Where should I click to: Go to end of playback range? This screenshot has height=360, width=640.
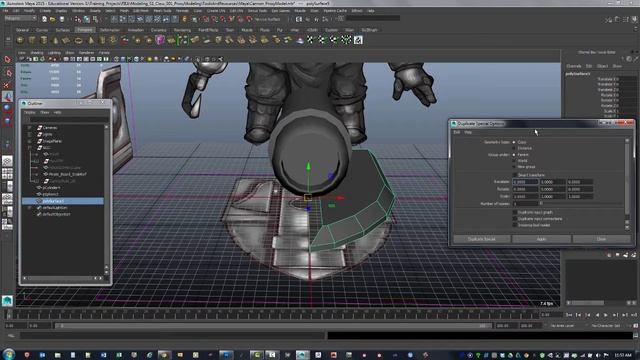pos(633,315)
